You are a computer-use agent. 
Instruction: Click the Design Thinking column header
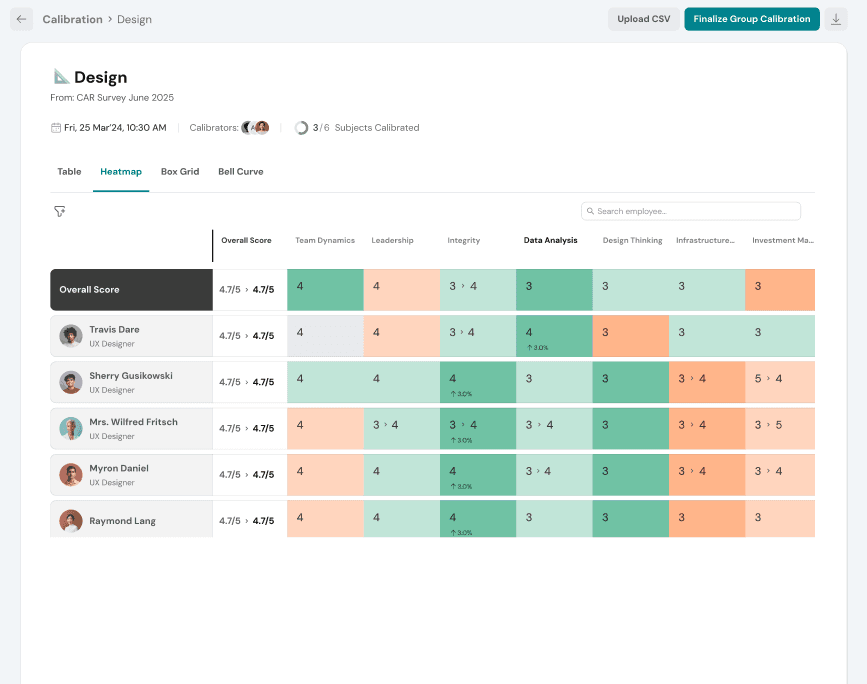632,241
